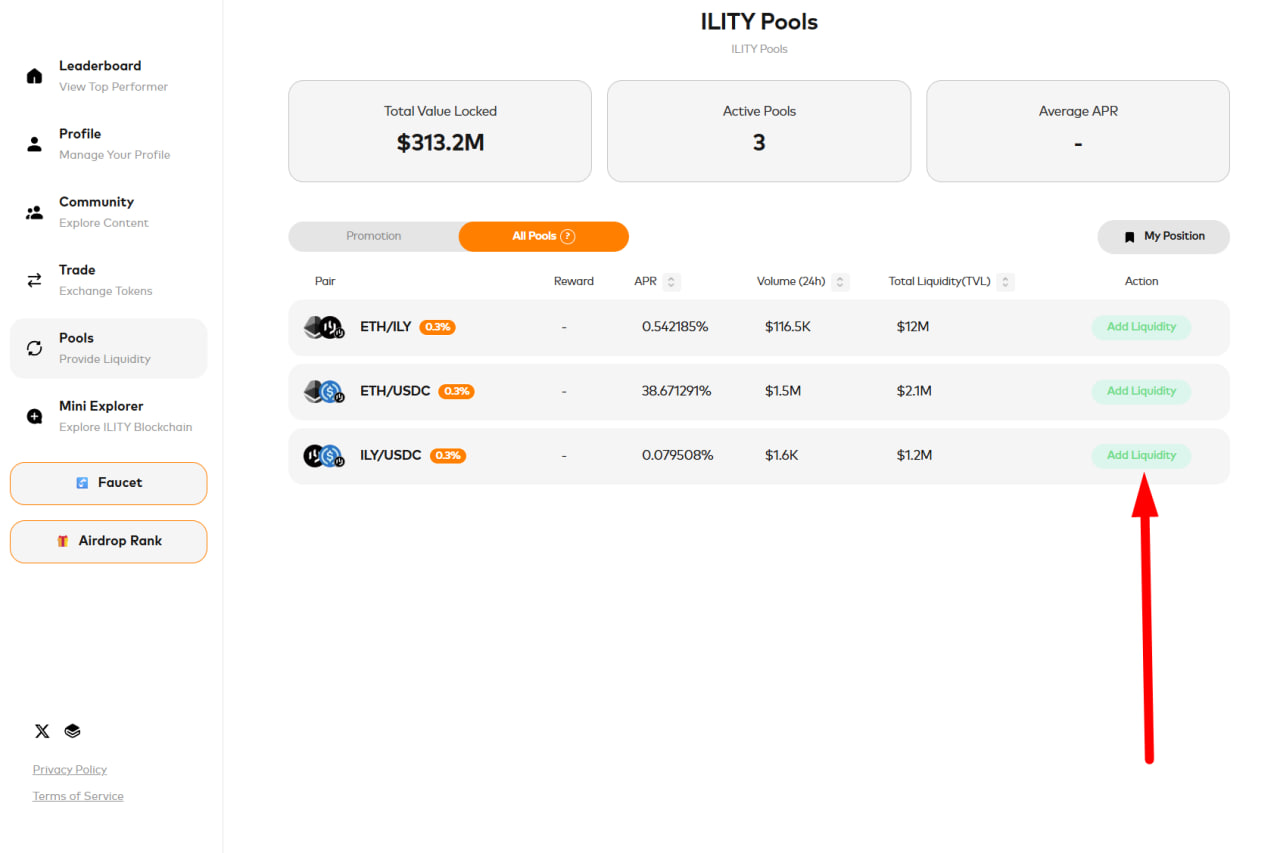The height and width of the screenshot is (853, 1280).
Task: Open the Profile person icon
Action: [x=34, y=144]
